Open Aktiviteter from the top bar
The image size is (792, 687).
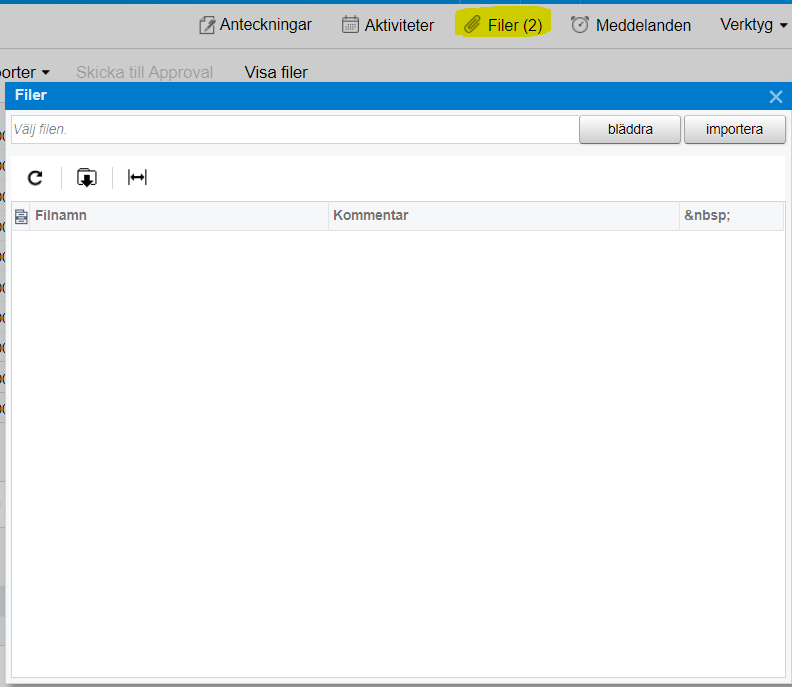tap(387, 25)
